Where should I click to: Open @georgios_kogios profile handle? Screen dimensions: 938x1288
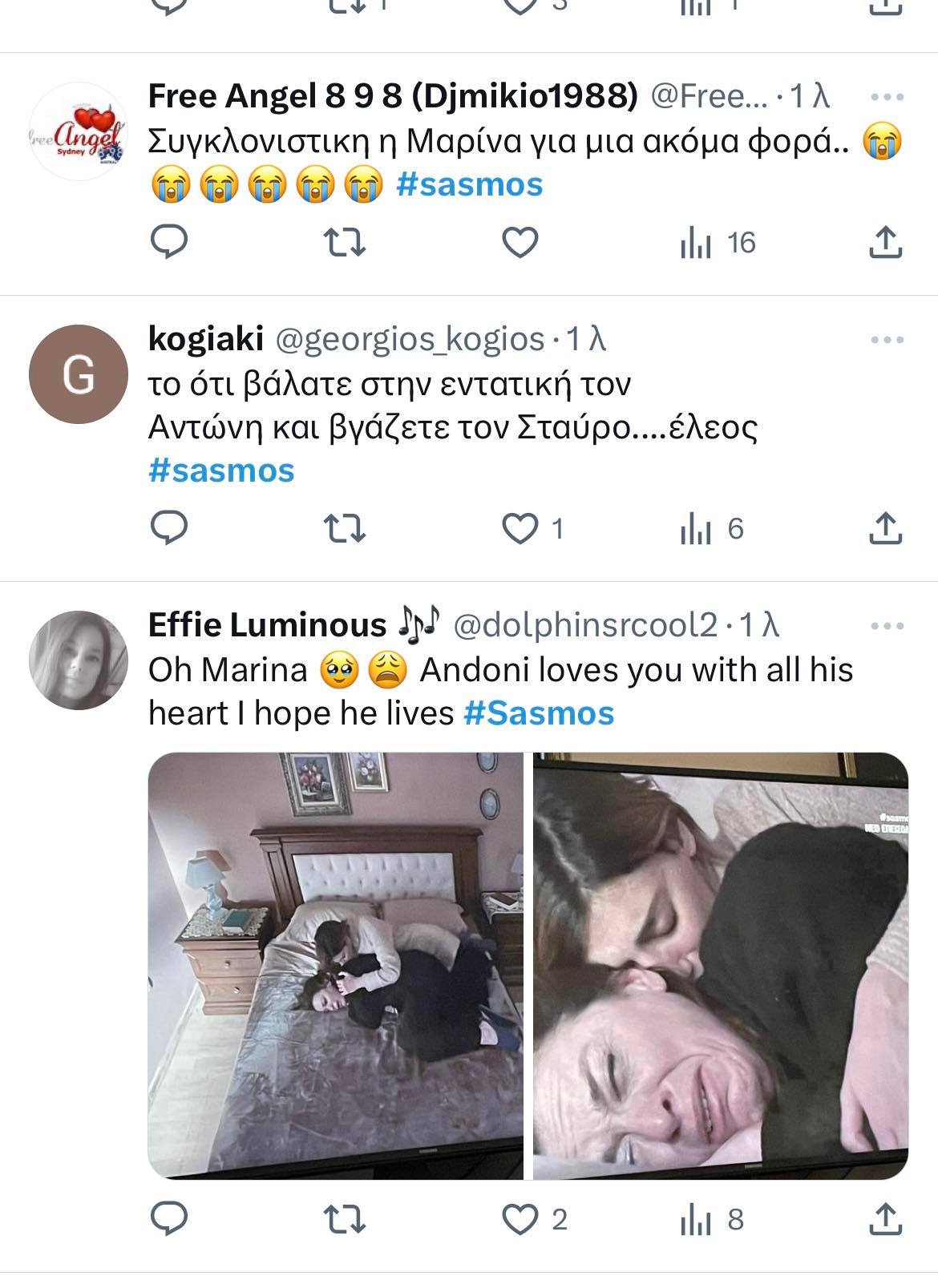click(410, 340)
